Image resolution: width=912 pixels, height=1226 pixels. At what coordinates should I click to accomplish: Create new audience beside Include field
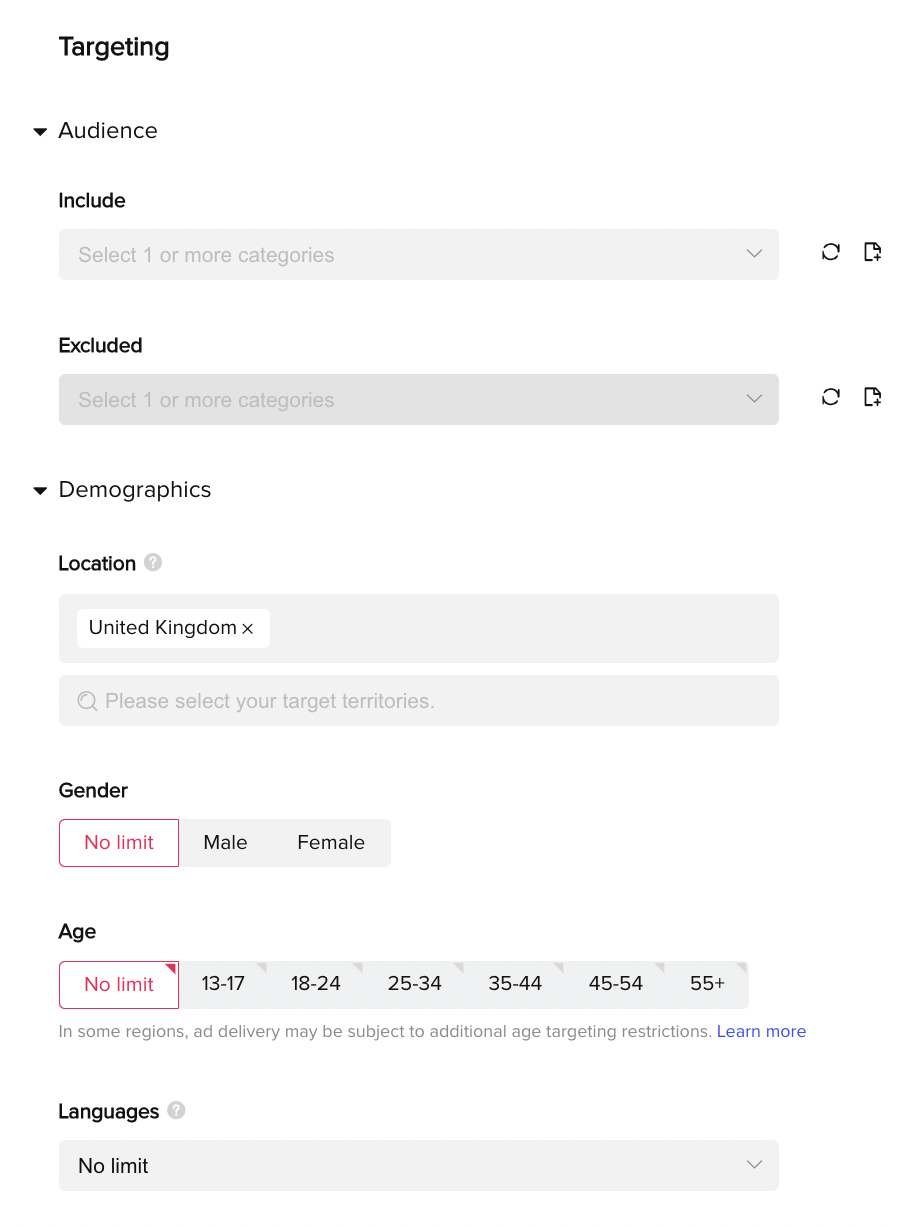pos(872,252)
